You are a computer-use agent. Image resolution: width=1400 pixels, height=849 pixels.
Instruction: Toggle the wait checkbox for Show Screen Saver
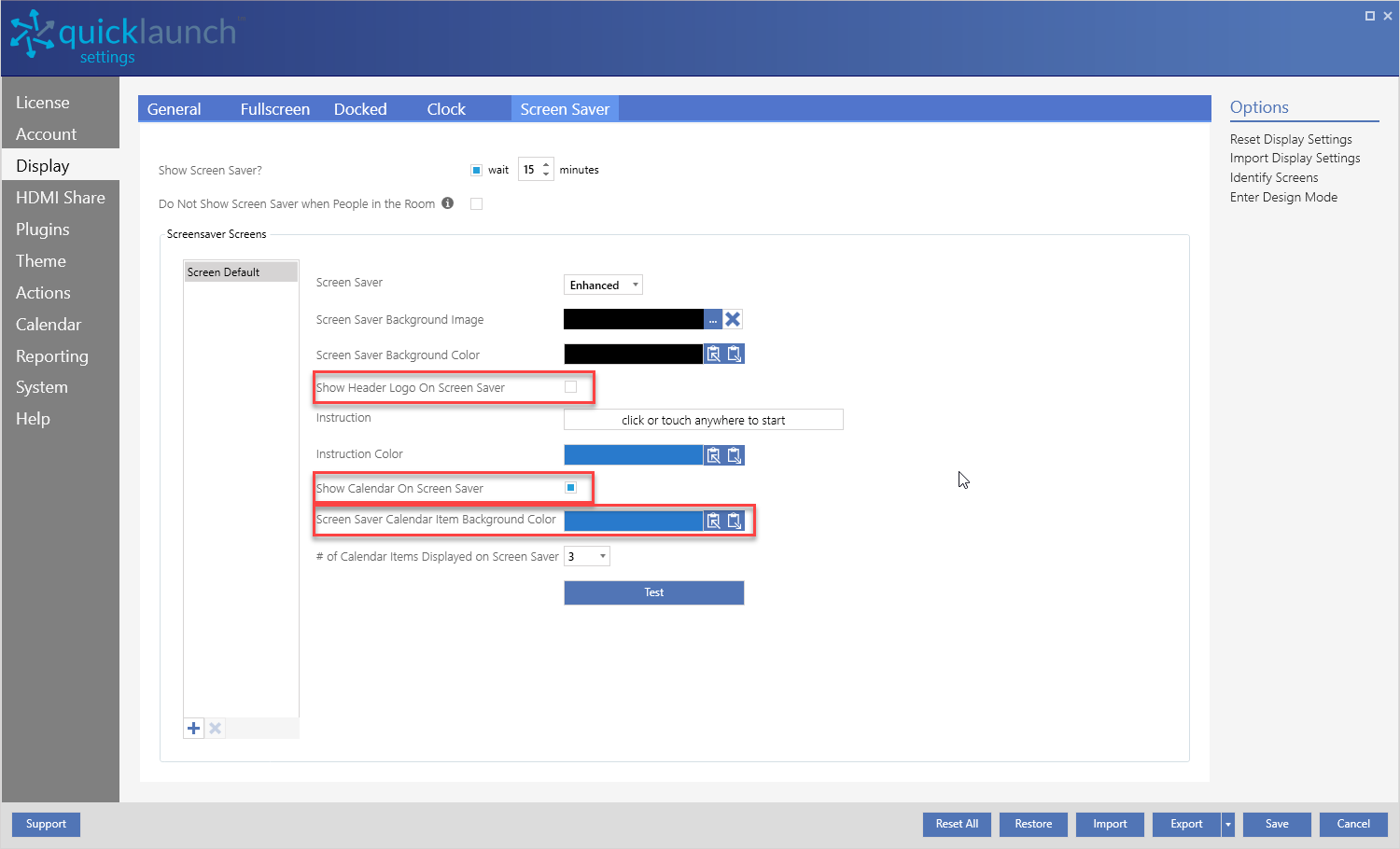coord(476,169)
